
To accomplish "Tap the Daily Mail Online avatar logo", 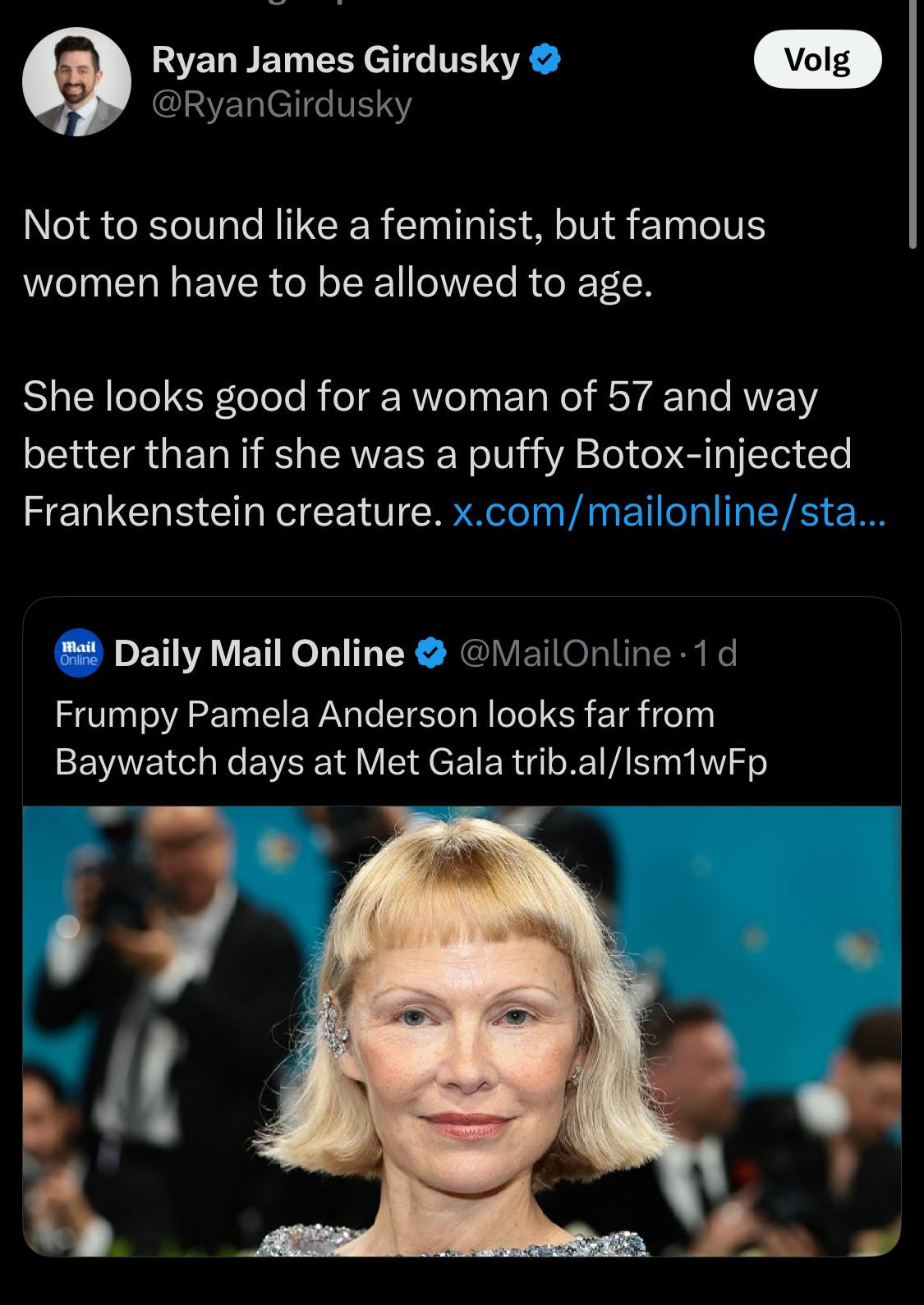I will 78,654.
